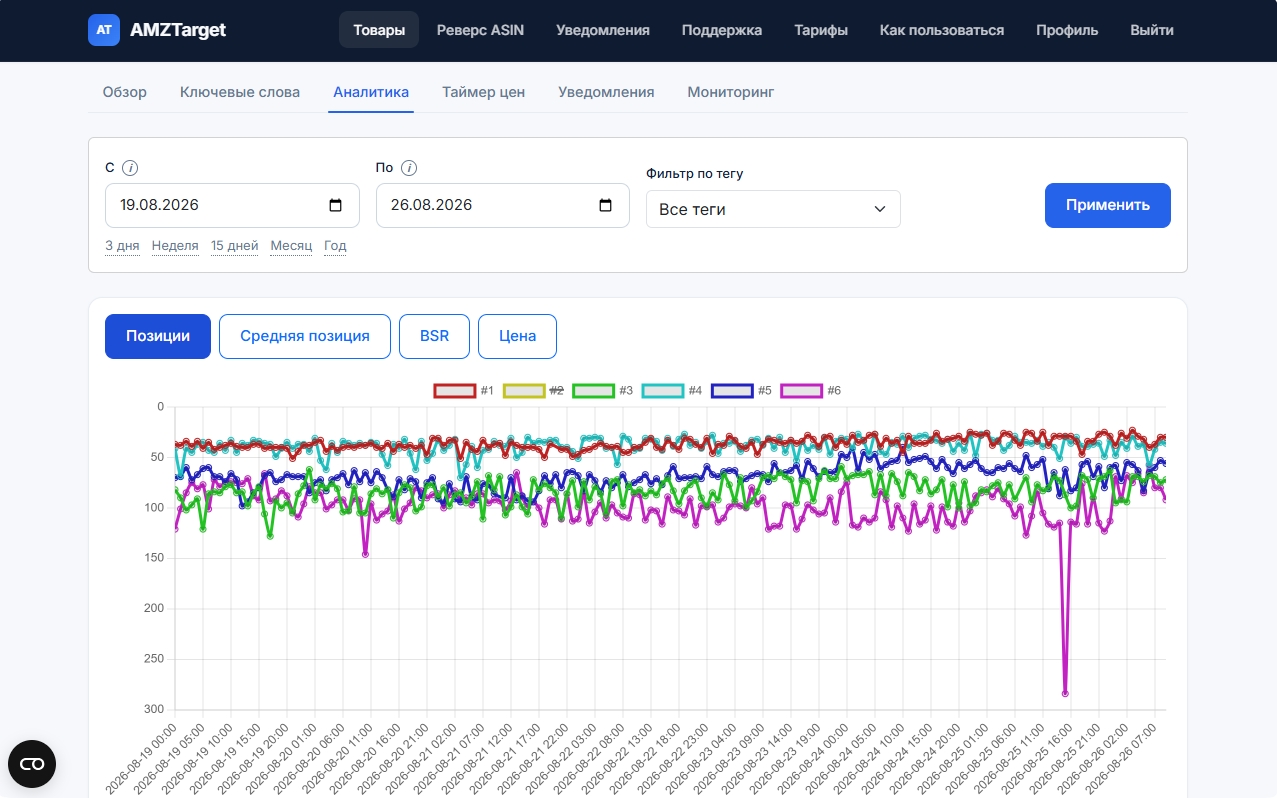Click the end date field 26.08.2026

point(503,205)
